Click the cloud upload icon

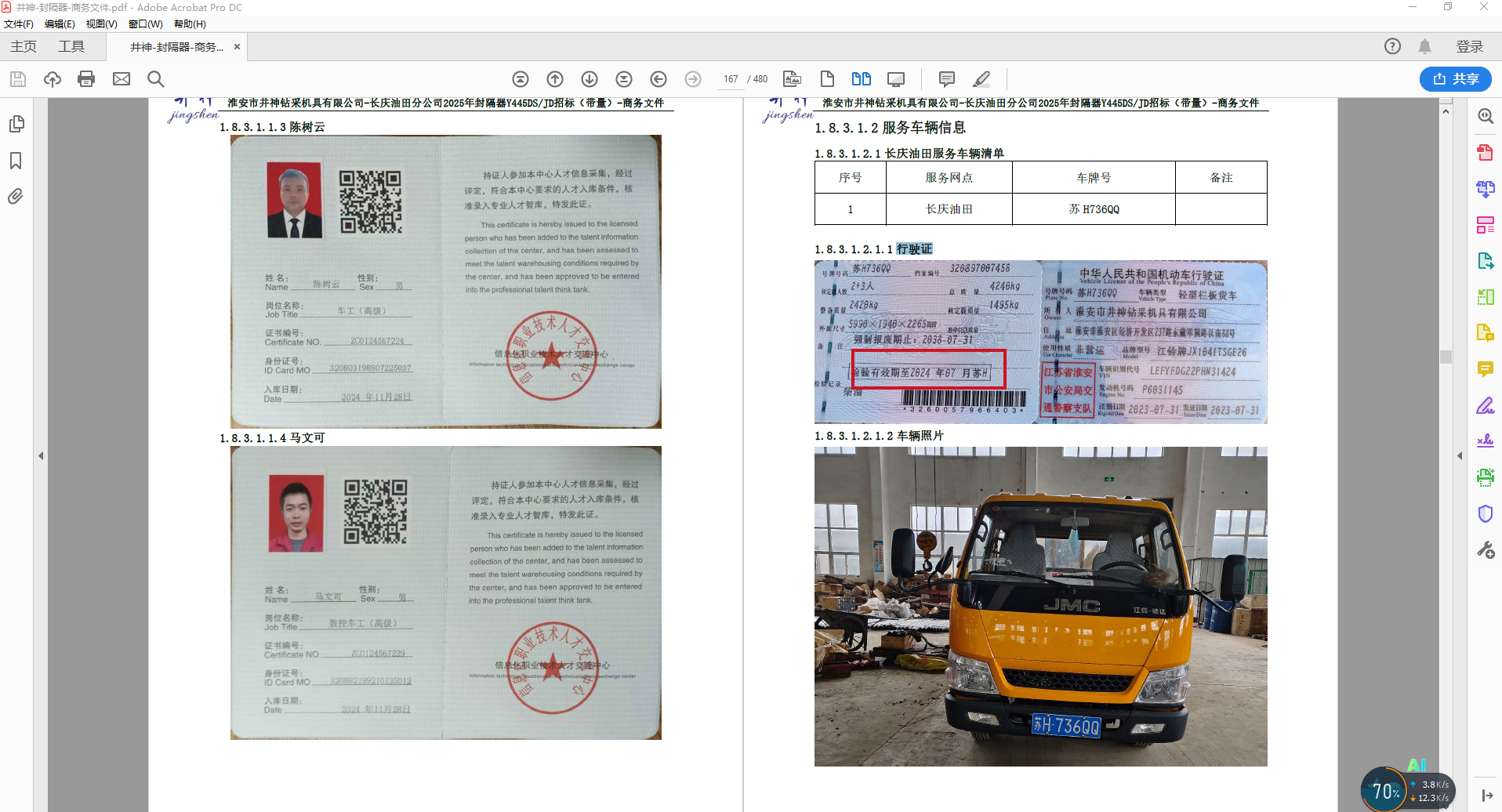pos(53,79)
